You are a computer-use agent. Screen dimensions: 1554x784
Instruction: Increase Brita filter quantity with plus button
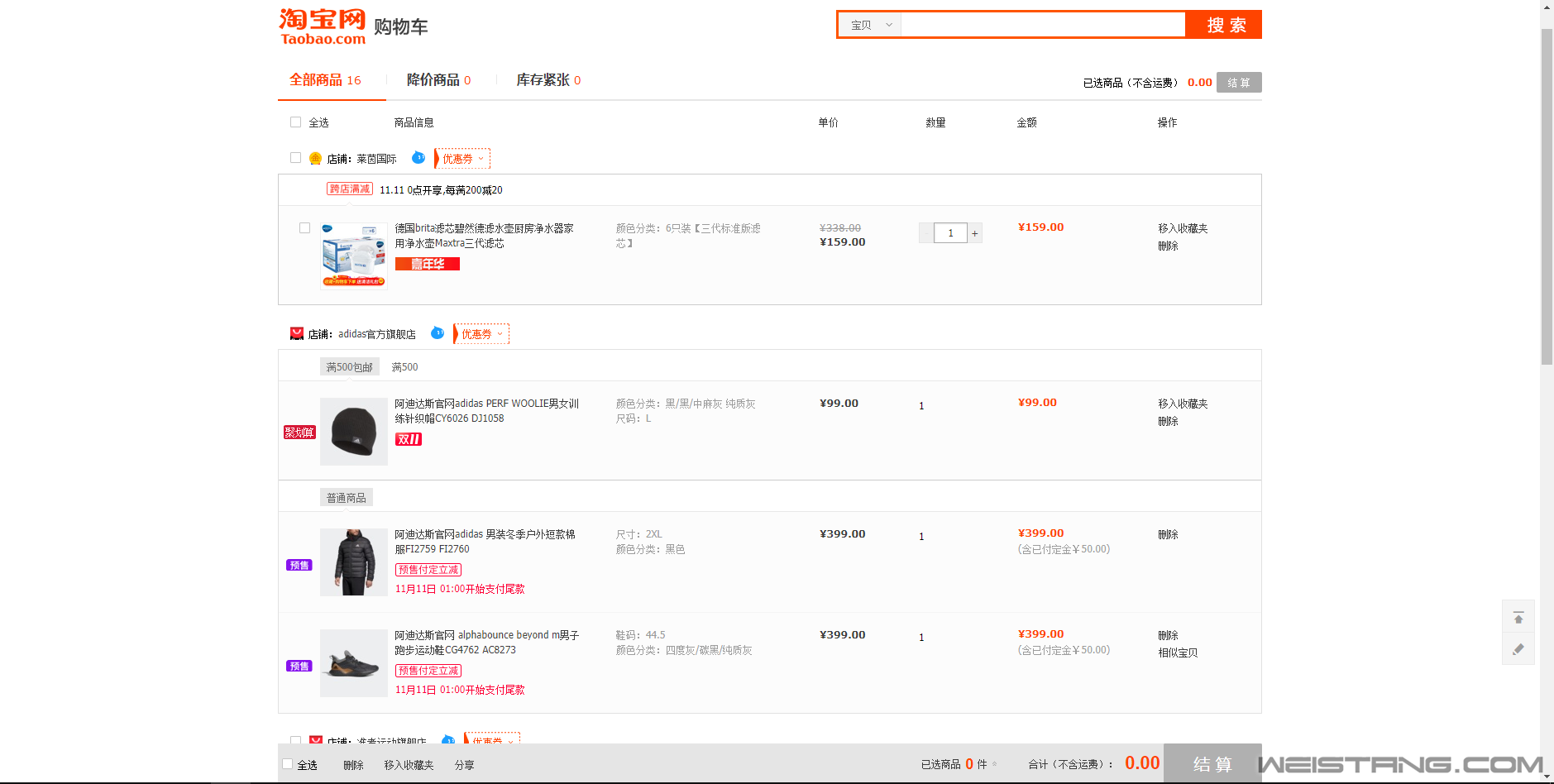(x=975, y=233)
